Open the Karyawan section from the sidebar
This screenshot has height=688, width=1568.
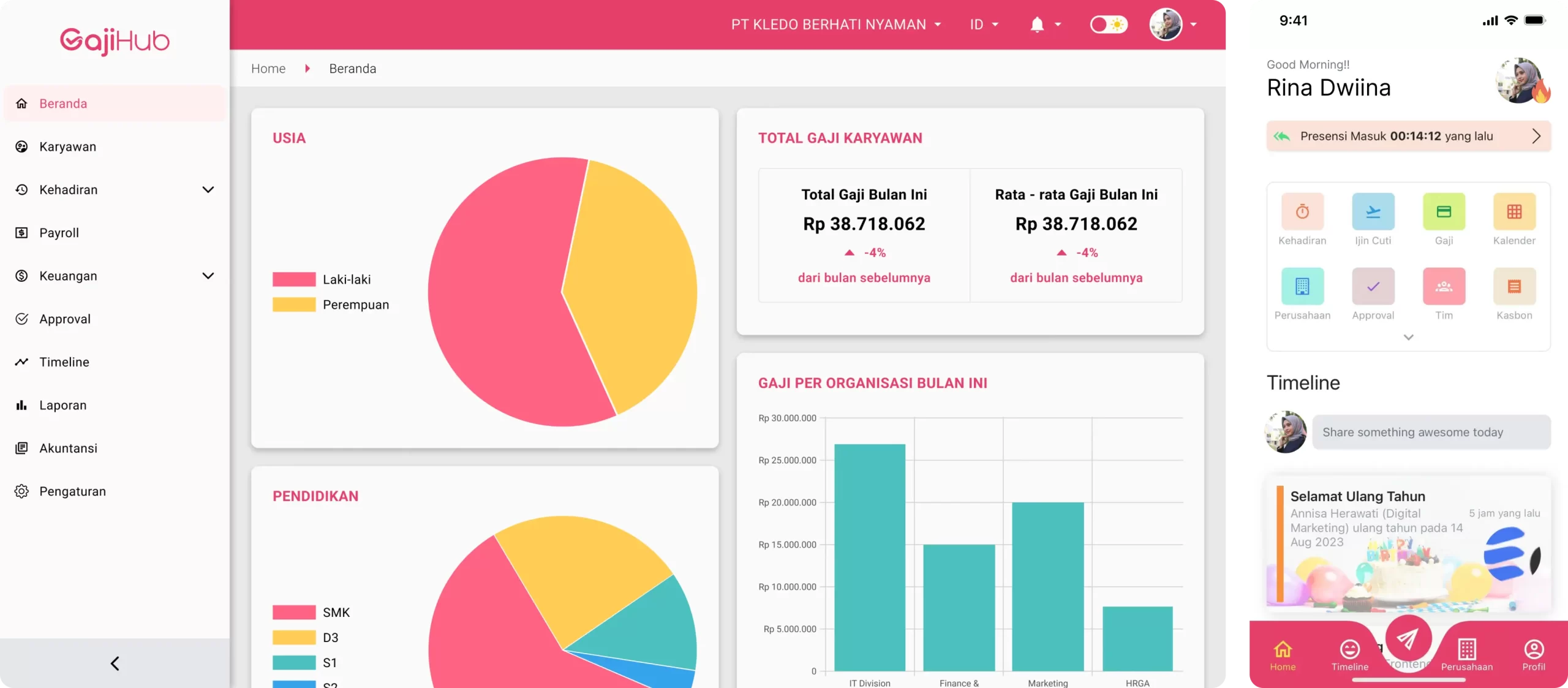[x=67, y=146]
